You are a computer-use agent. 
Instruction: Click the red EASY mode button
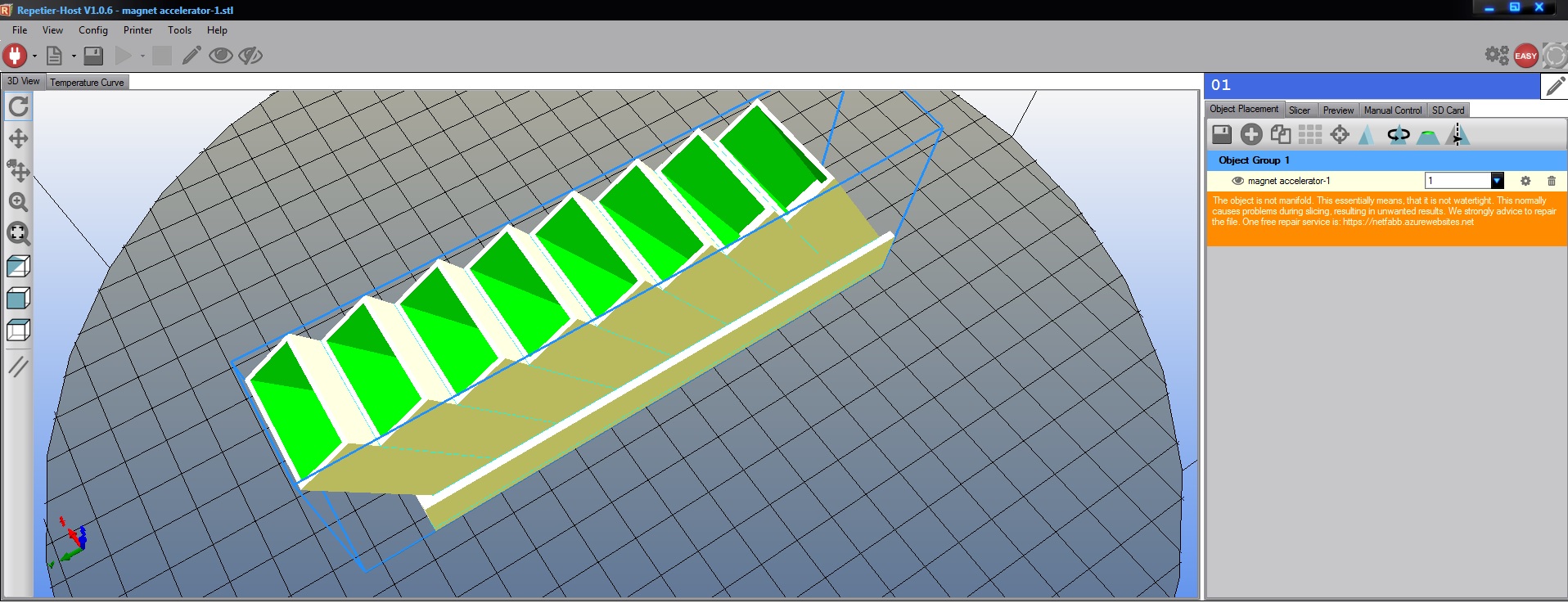click(x=1525, y=56)
